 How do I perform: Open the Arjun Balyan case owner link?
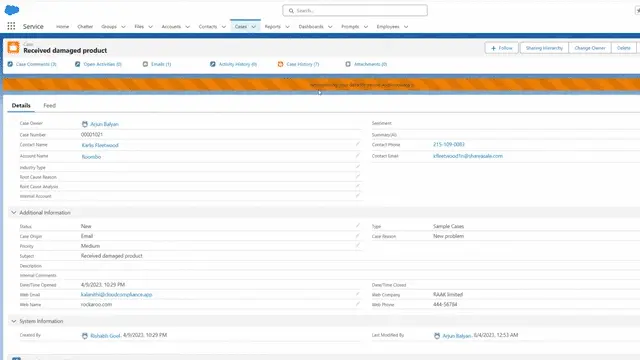(x=104, y=124)
